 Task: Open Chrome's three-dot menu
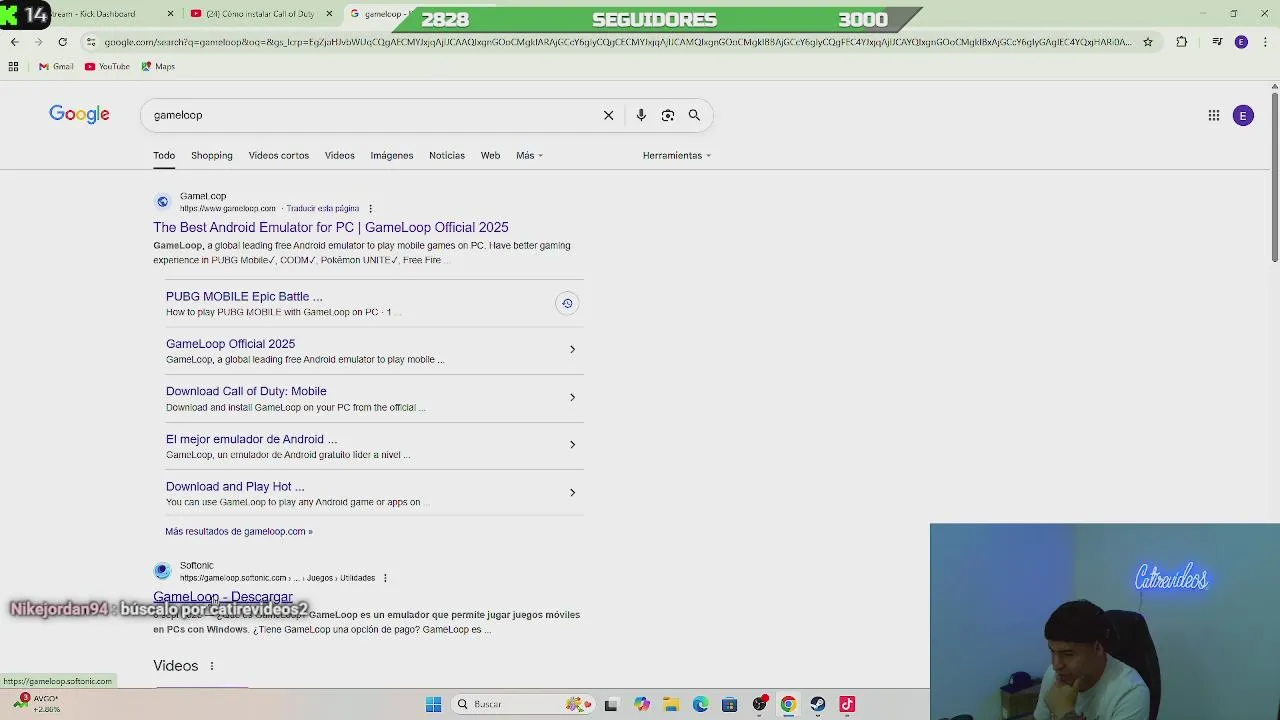[x=1265, y=42]
